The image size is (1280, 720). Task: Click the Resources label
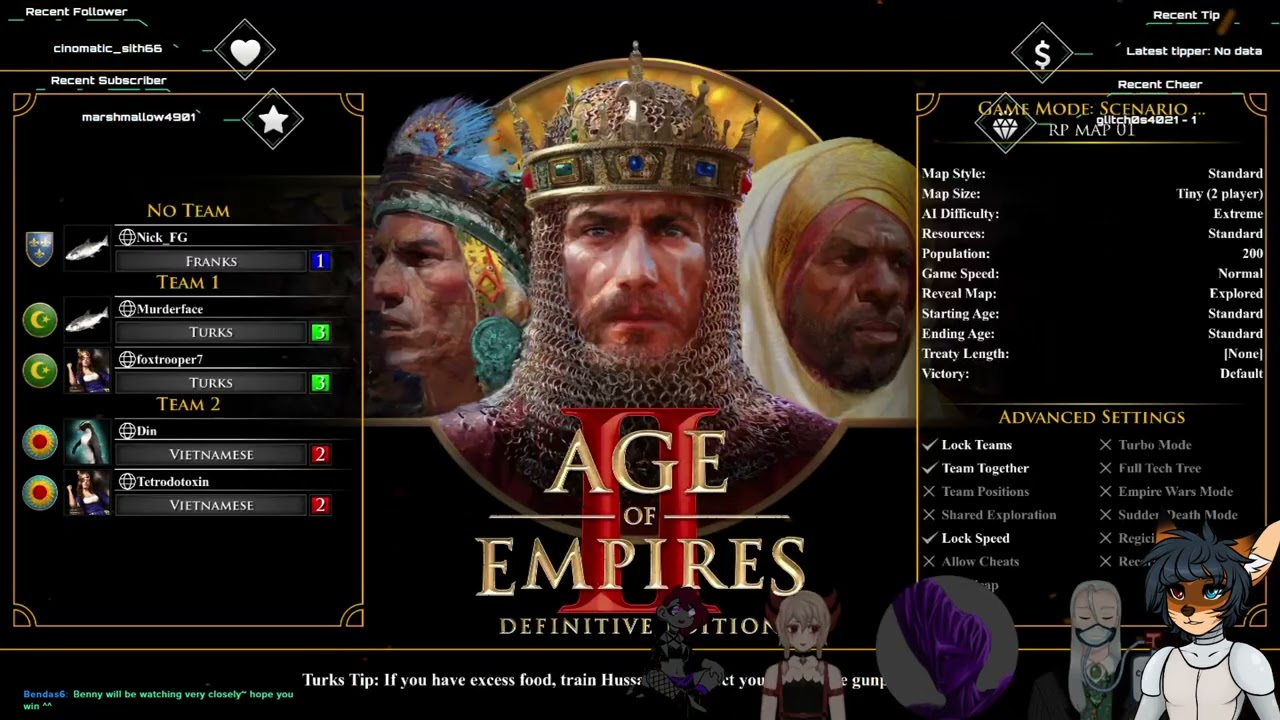[x=953, y=234]
